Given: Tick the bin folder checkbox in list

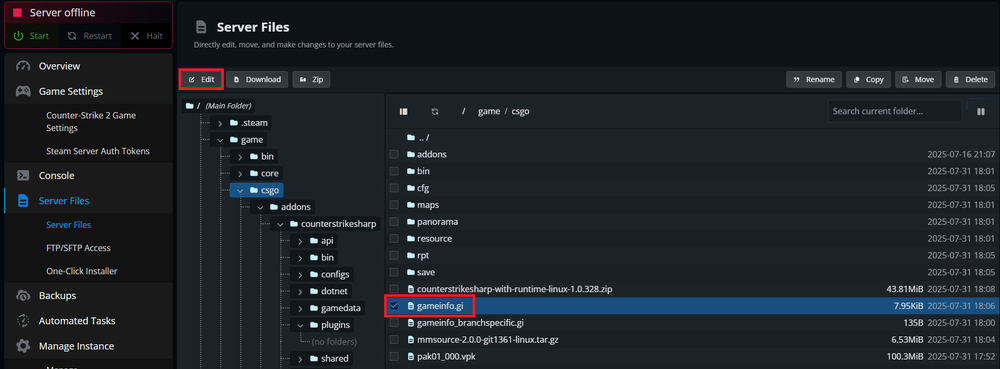Looking at the screenshot, I should (x=394, y=171).
